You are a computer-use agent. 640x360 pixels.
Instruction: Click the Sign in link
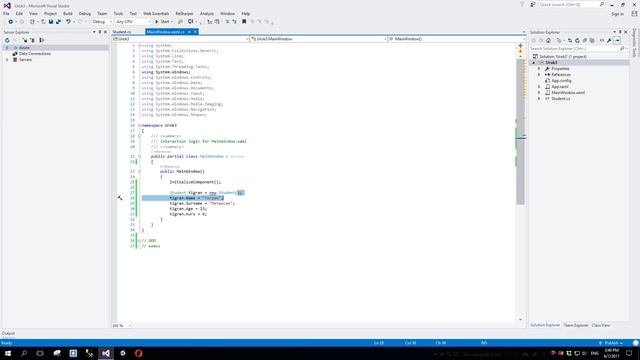click(x=617, y=14)
